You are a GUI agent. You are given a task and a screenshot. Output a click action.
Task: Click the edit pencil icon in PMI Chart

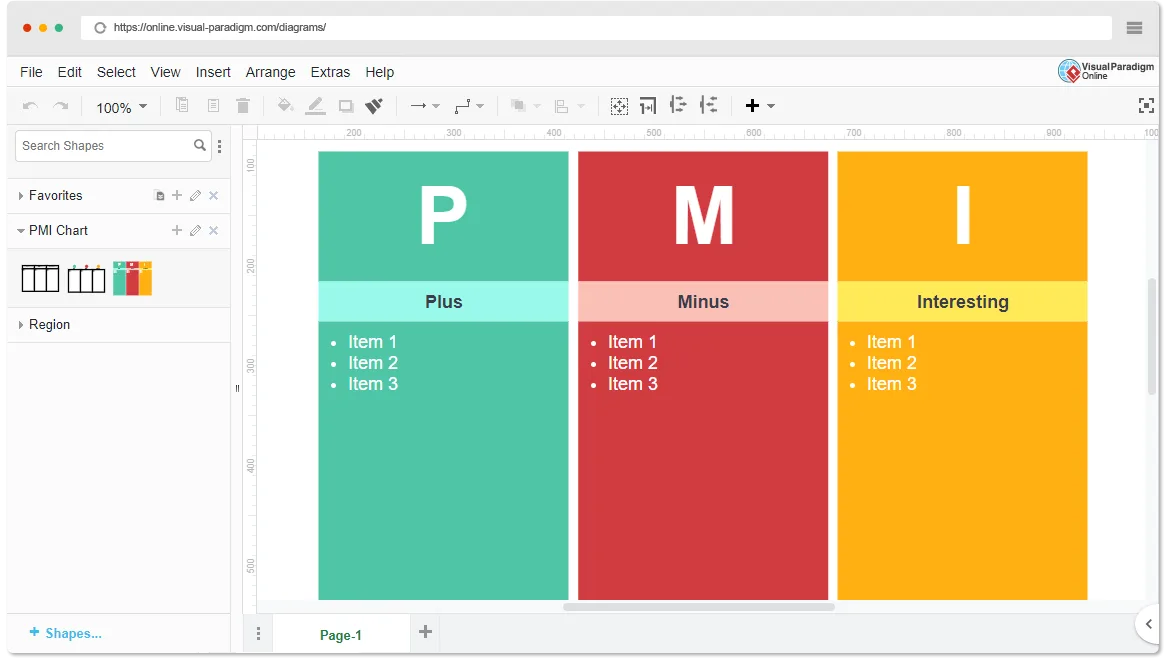click(x=195, y=231)
